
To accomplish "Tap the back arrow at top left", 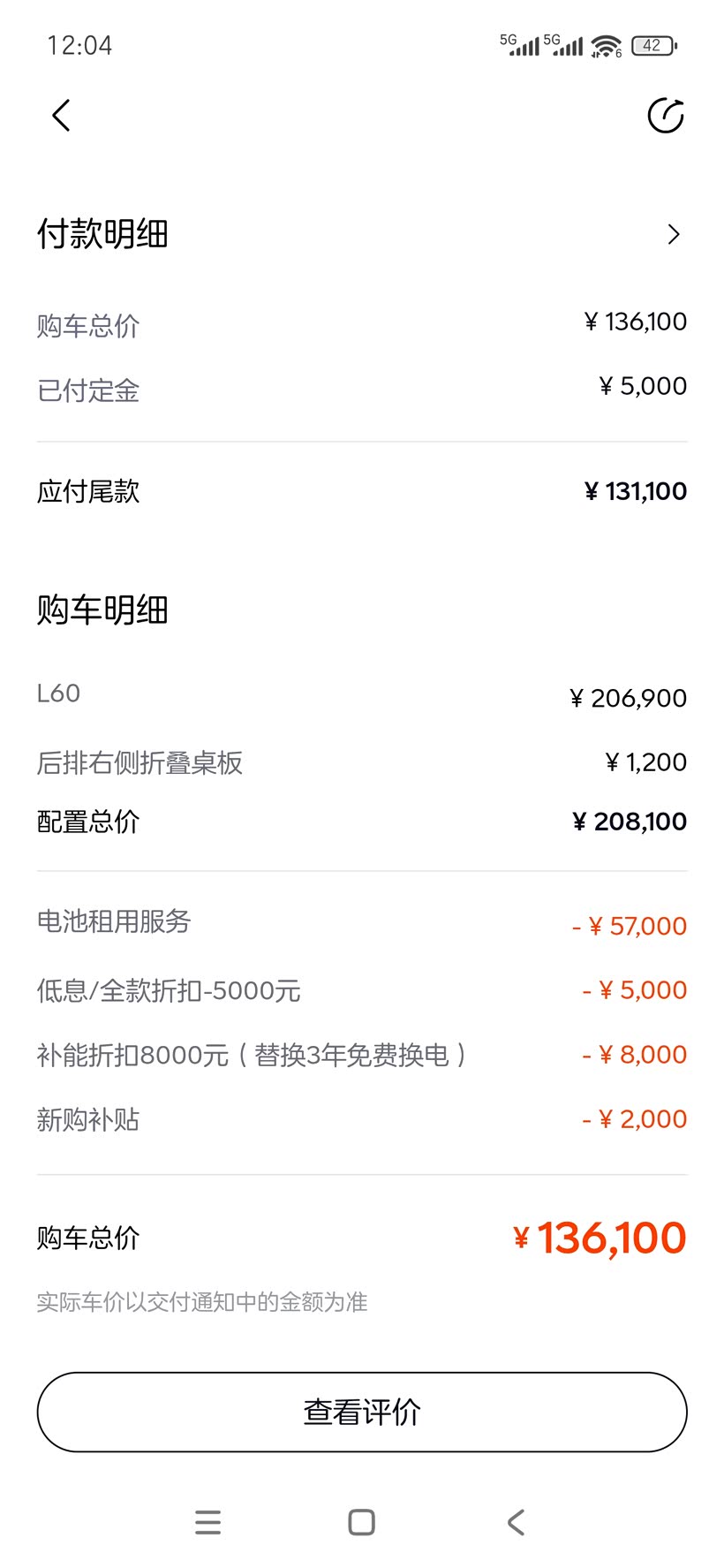I will click(x=61, y=116).
